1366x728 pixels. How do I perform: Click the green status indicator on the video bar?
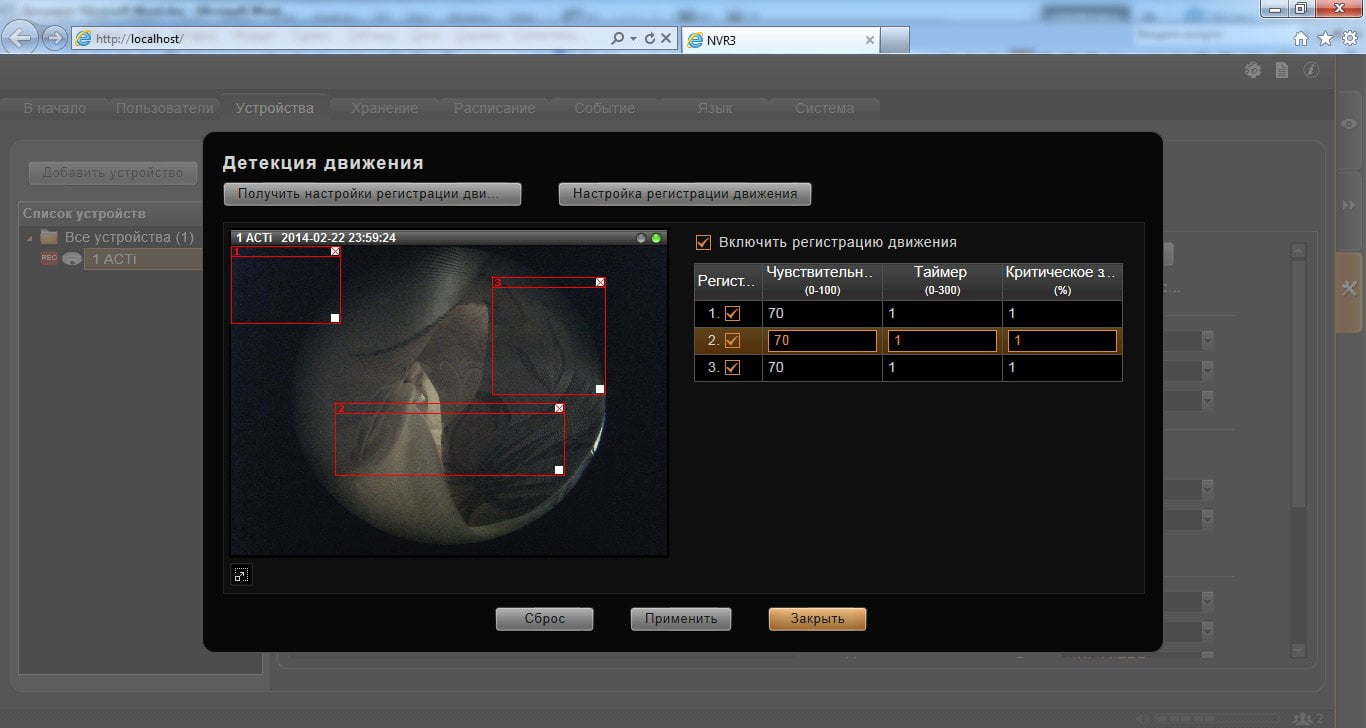[656, 238]
